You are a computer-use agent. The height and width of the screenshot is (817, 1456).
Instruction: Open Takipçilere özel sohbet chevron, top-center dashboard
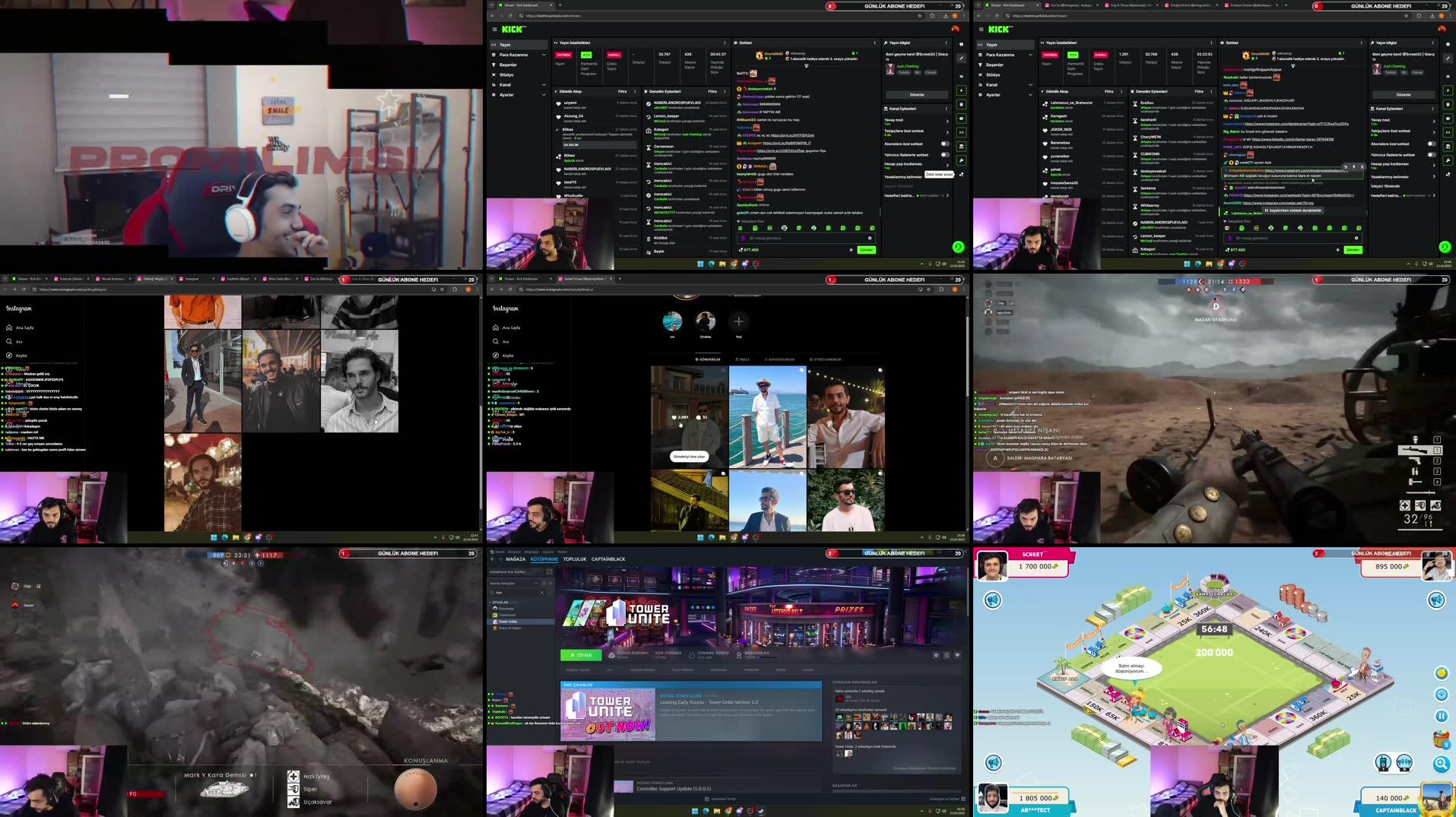click(x=947, y=132)
